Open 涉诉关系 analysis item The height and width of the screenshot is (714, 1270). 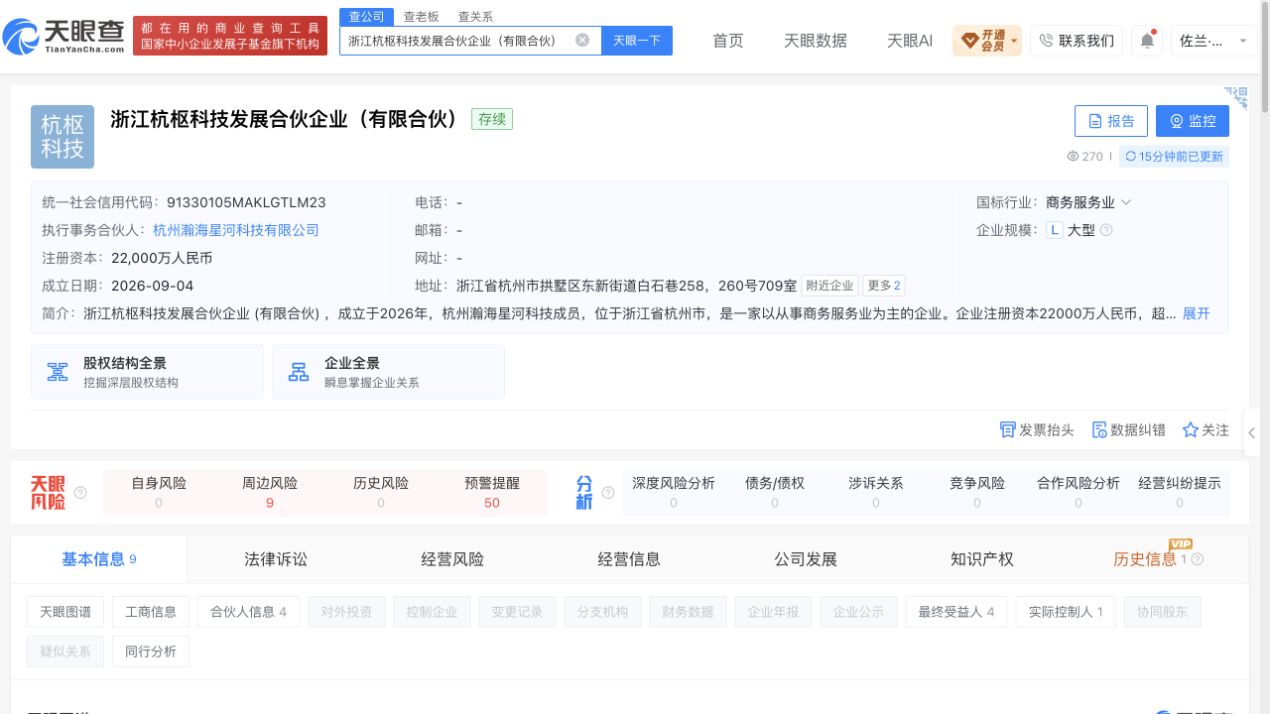(876, 492)
